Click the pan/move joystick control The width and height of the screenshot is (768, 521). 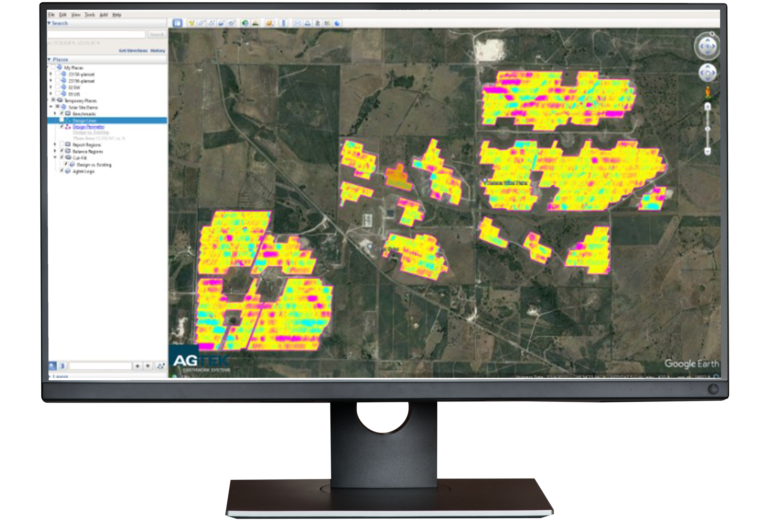coord(706,73)
